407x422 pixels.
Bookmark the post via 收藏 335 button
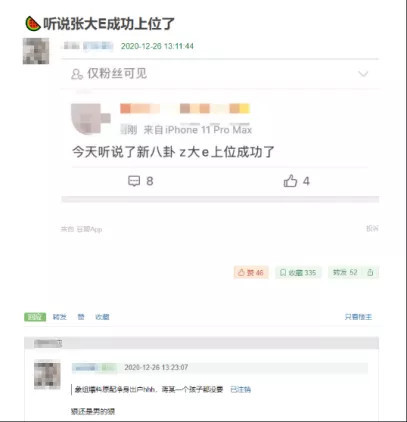tap(298, 272)
